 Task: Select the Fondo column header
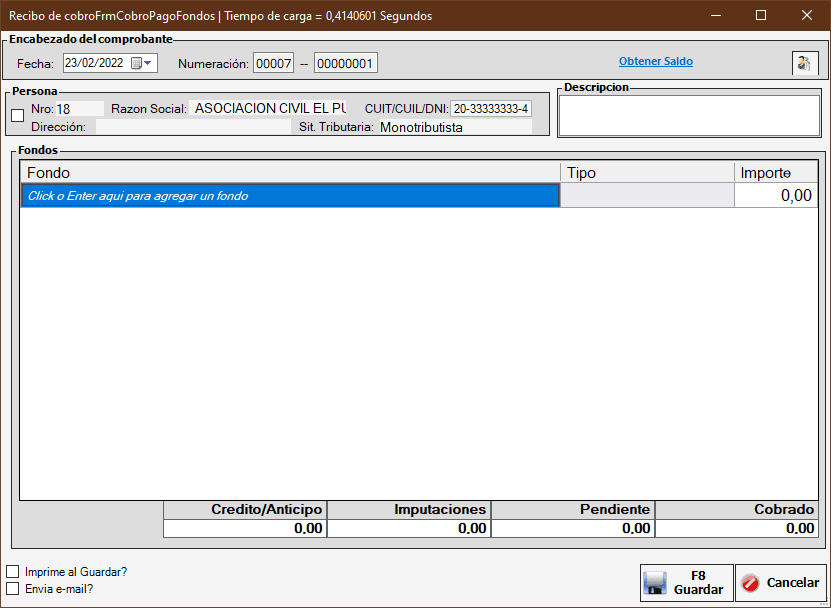[x=290, y=173]
